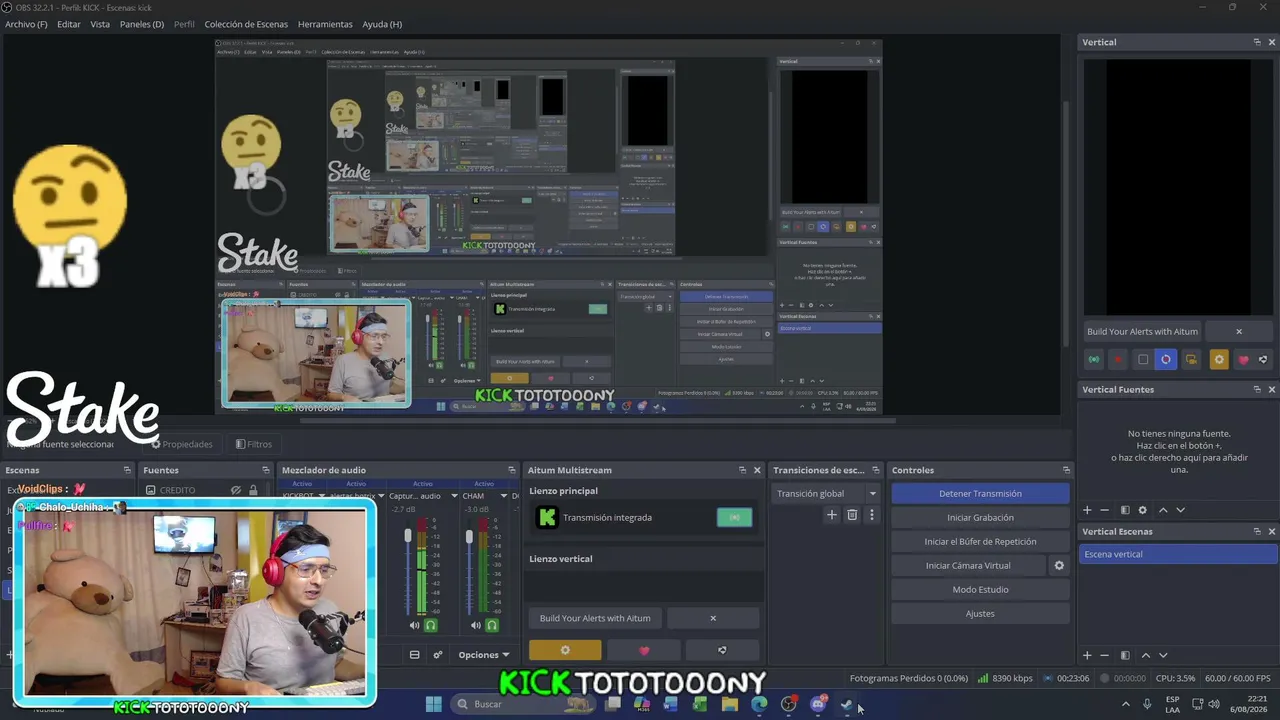
Task: Toggle monitoring headphones for CHAM channel
Action: (x=492, y=625)
